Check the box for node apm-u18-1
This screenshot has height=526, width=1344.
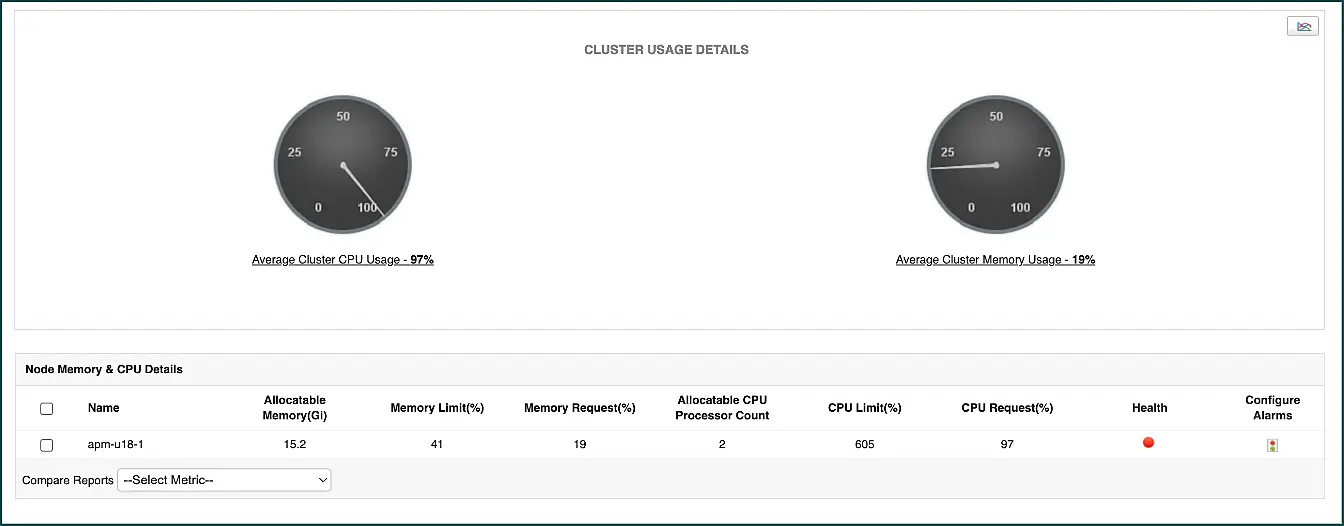(x=46, y=445)
